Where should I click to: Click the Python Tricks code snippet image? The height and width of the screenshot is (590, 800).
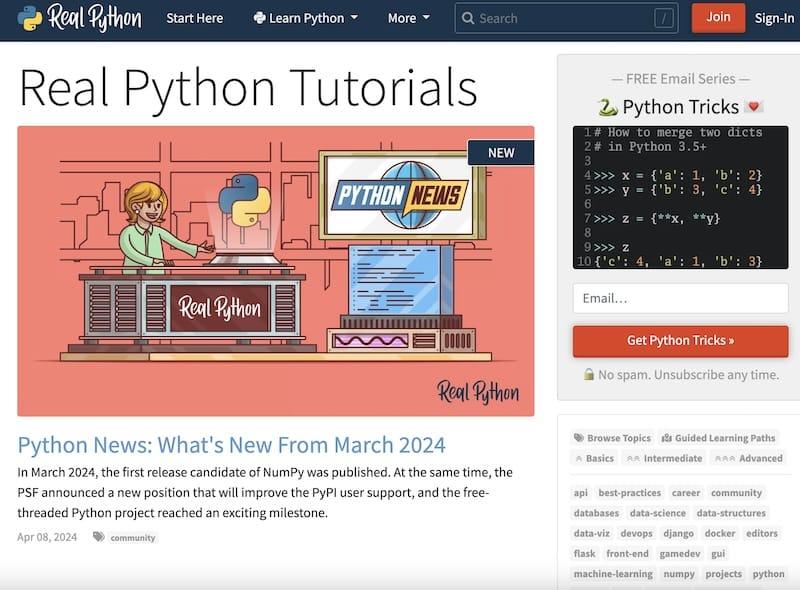pos(680,198)
